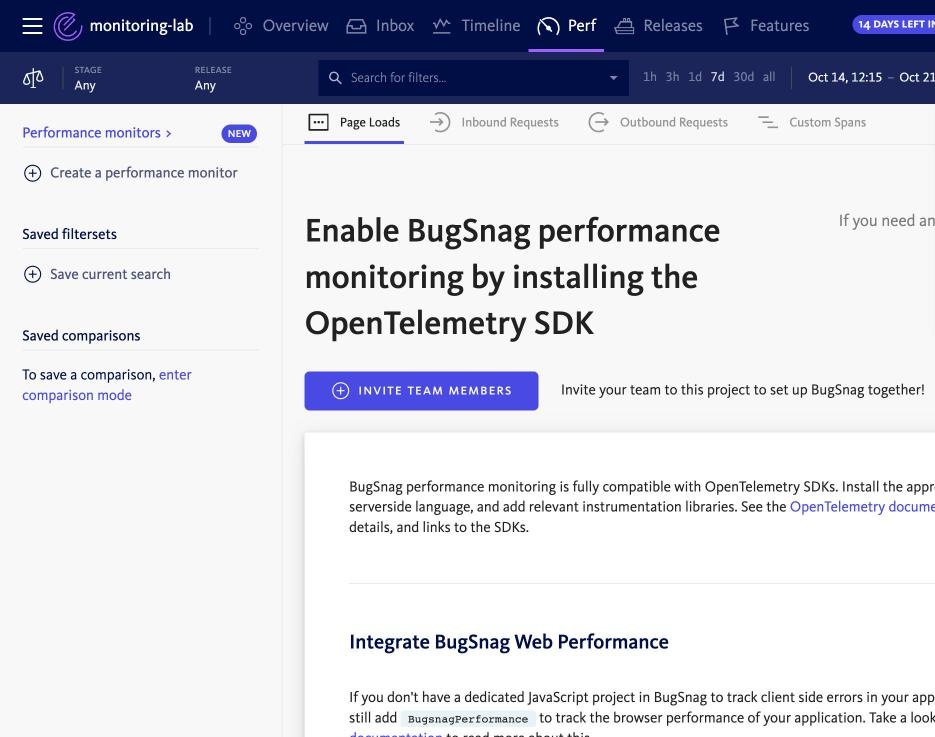The width and height of the screenshot is (935, 737).
Task: Focus the Search for filters field
Action: point(473,78)
